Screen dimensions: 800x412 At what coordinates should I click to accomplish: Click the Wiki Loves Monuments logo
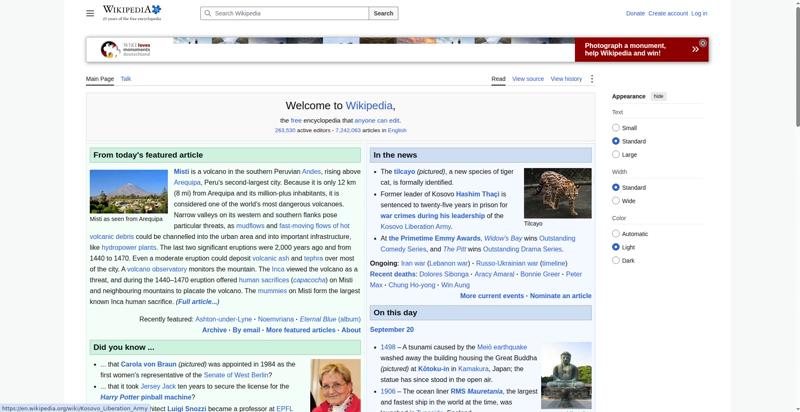coord(126,49)
